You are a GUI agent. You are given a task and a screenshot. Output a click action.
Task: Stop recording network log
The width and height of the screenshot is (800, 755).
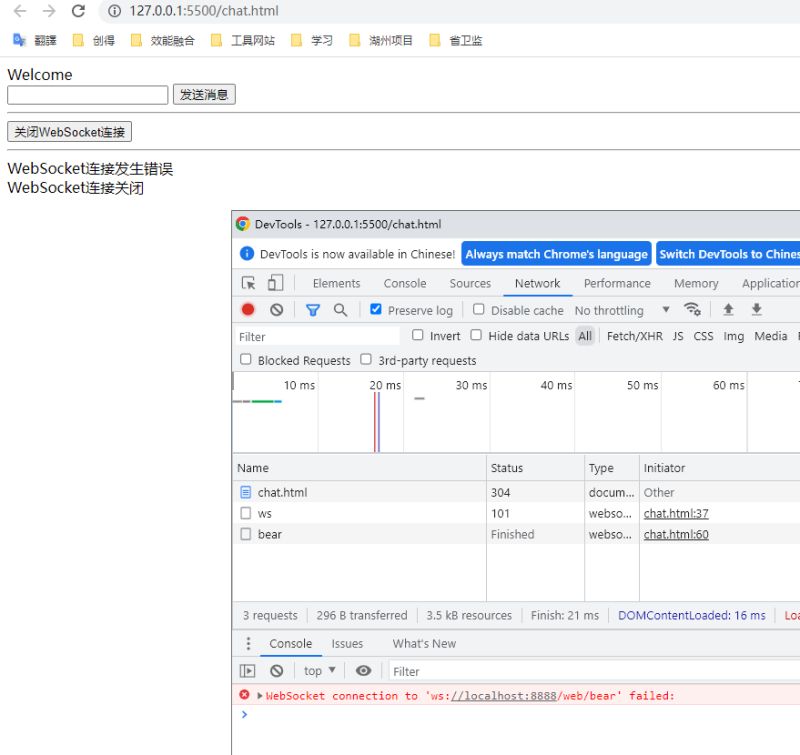click(x=248, y=310)
